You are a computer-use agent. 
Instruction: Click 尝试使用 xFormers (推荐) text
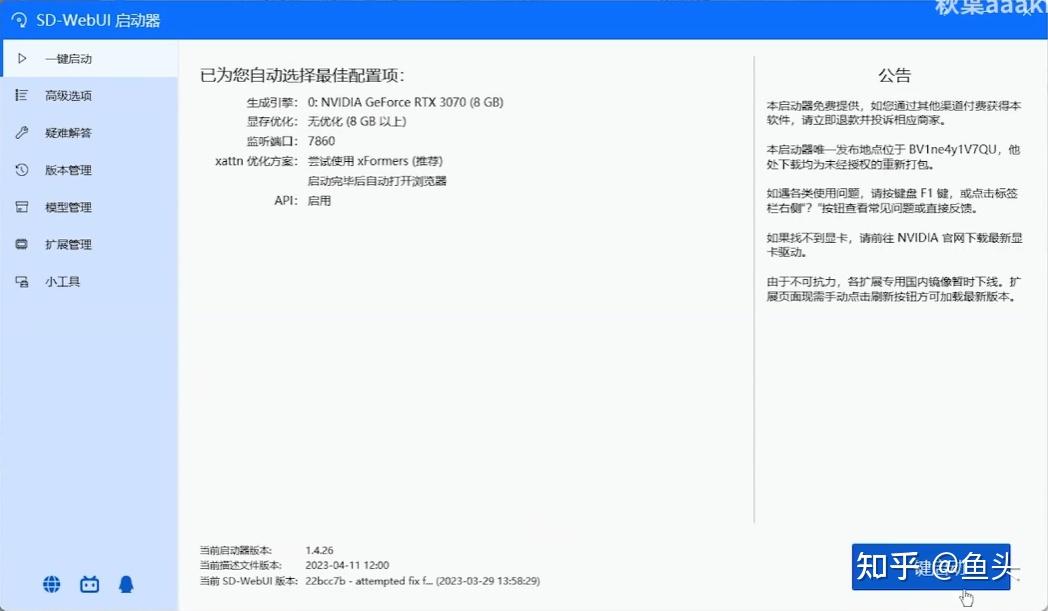pyautogui.click(x=375, y=161)
